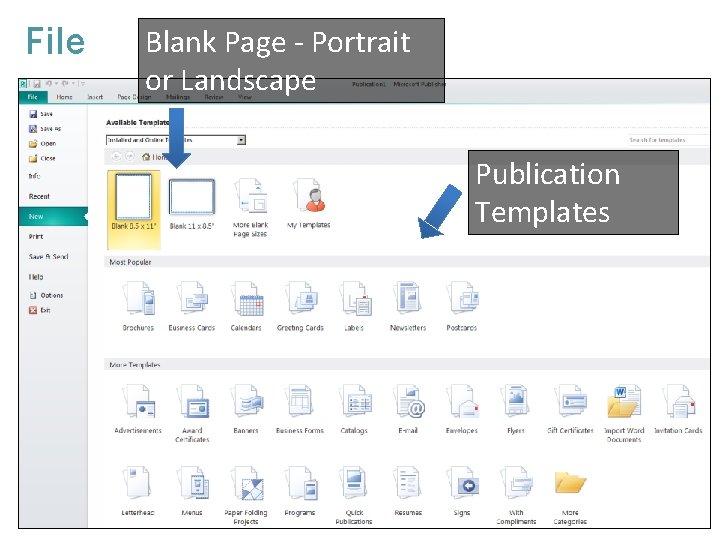Open the Programs template category

(300, 491)
